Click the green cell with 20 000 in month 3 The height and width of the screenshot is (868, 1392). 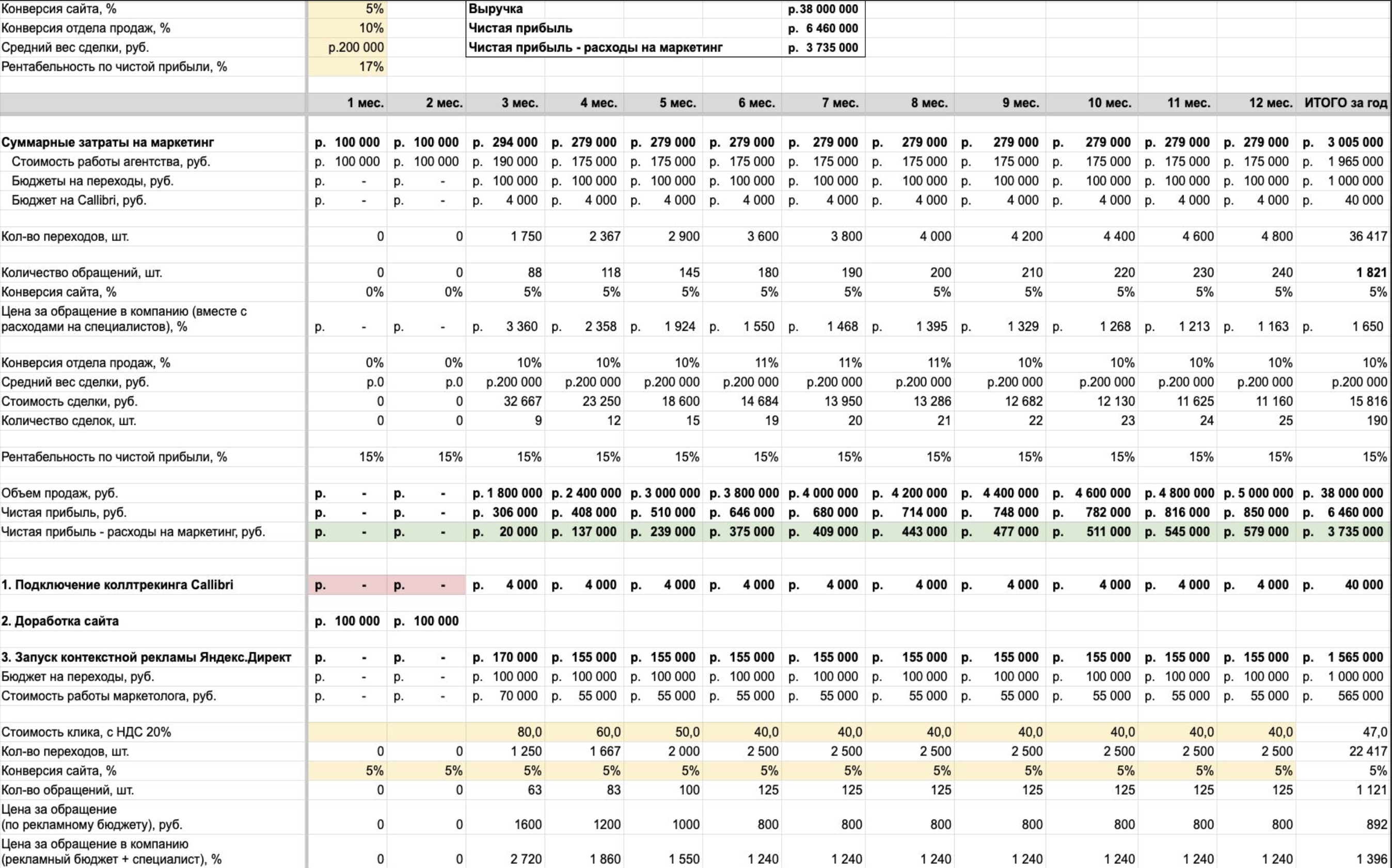[x=505, y=532]
